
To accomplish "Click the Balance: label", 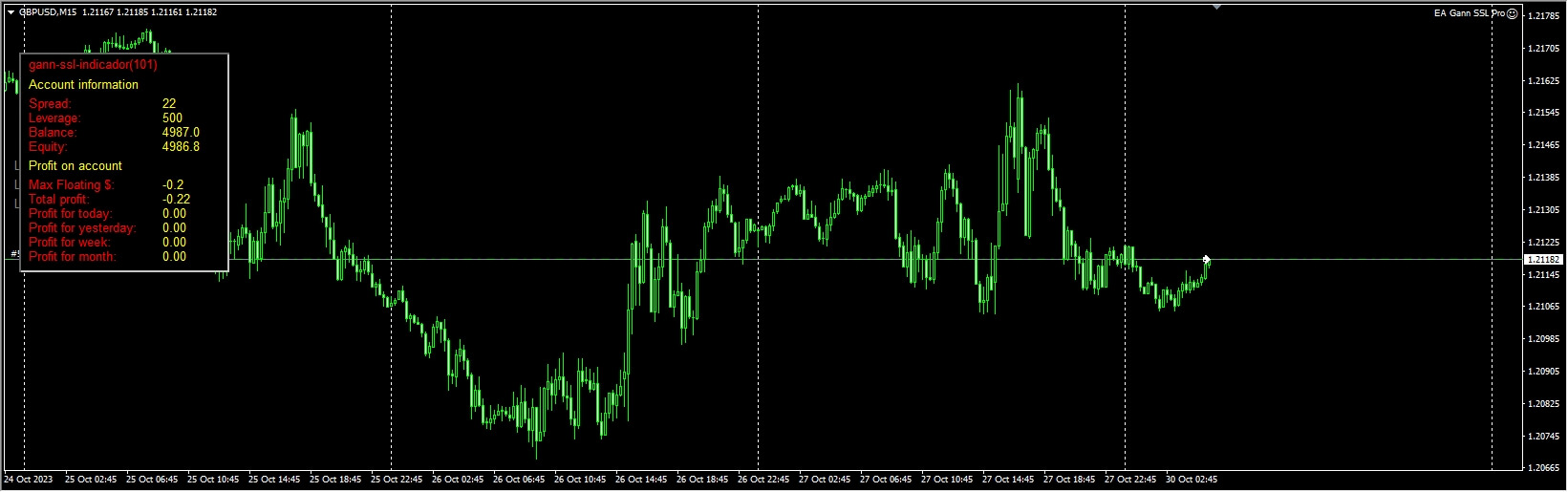I will tap(53, 132).
